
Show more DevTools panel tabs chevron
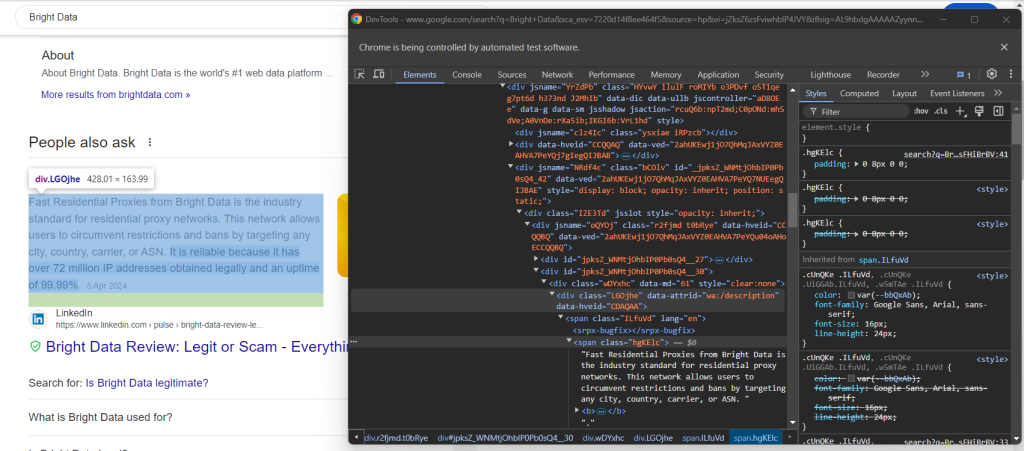coord(925,75)
